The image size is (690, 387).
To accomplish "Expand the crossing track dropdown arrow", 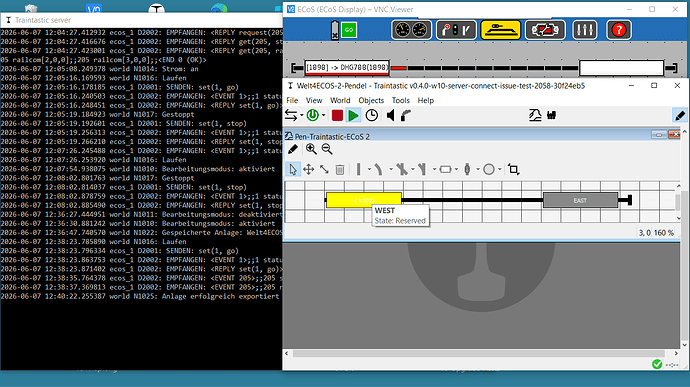I will tap(413, 169).
